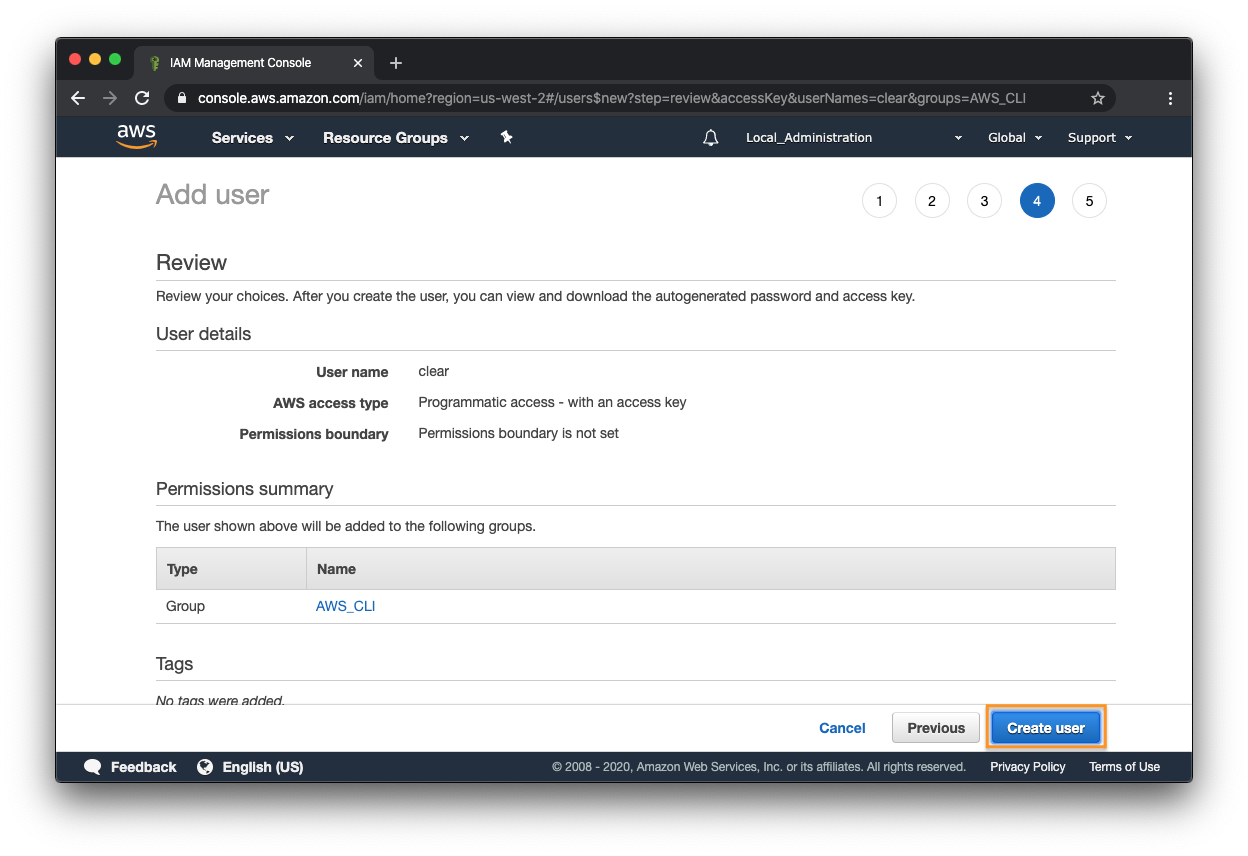This screenshot has width=1248, height=856.
Task: Click English (US) language selector
Action: coord(263,767)
